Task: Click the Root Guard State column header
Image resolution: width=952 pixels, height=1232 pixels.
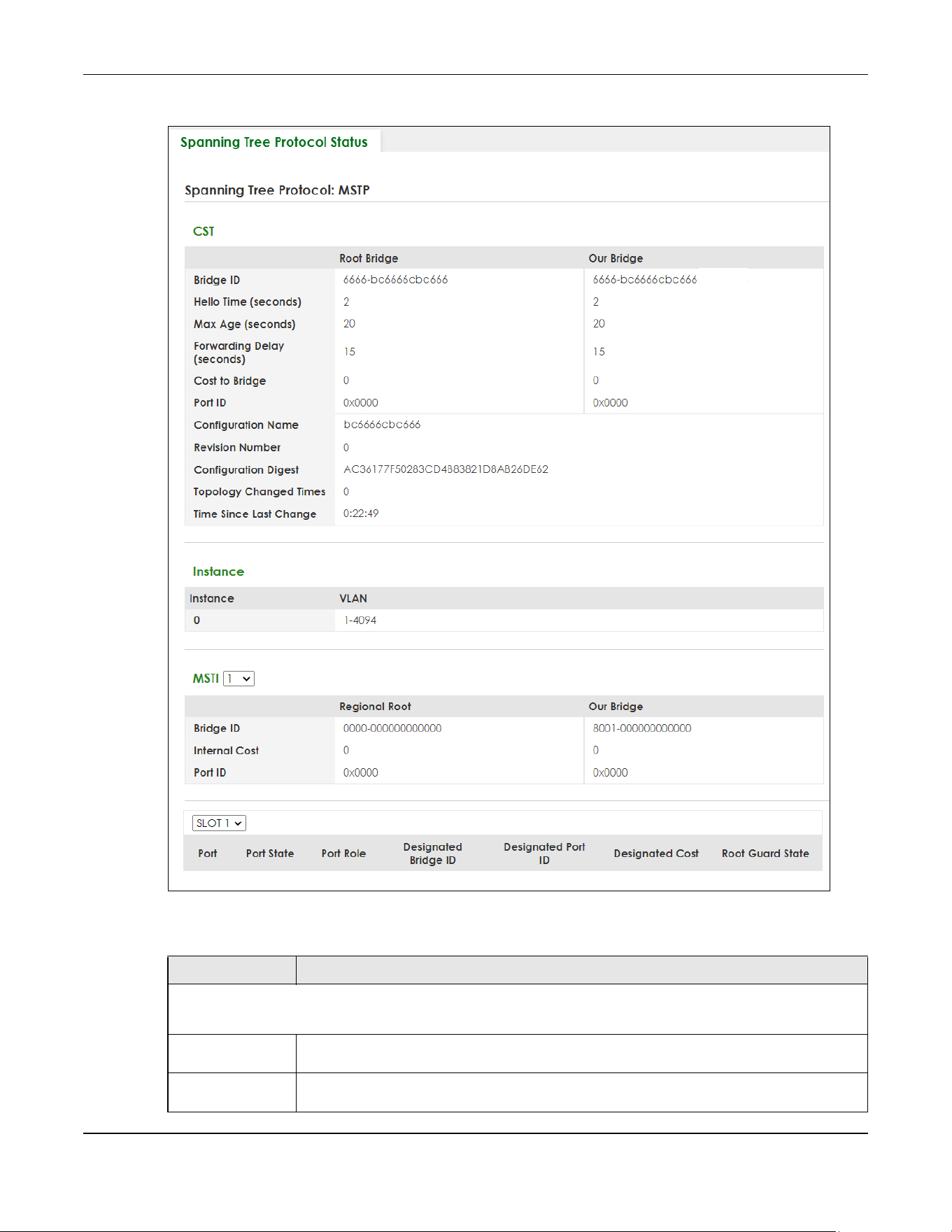Action: click(x=765, y=854)
